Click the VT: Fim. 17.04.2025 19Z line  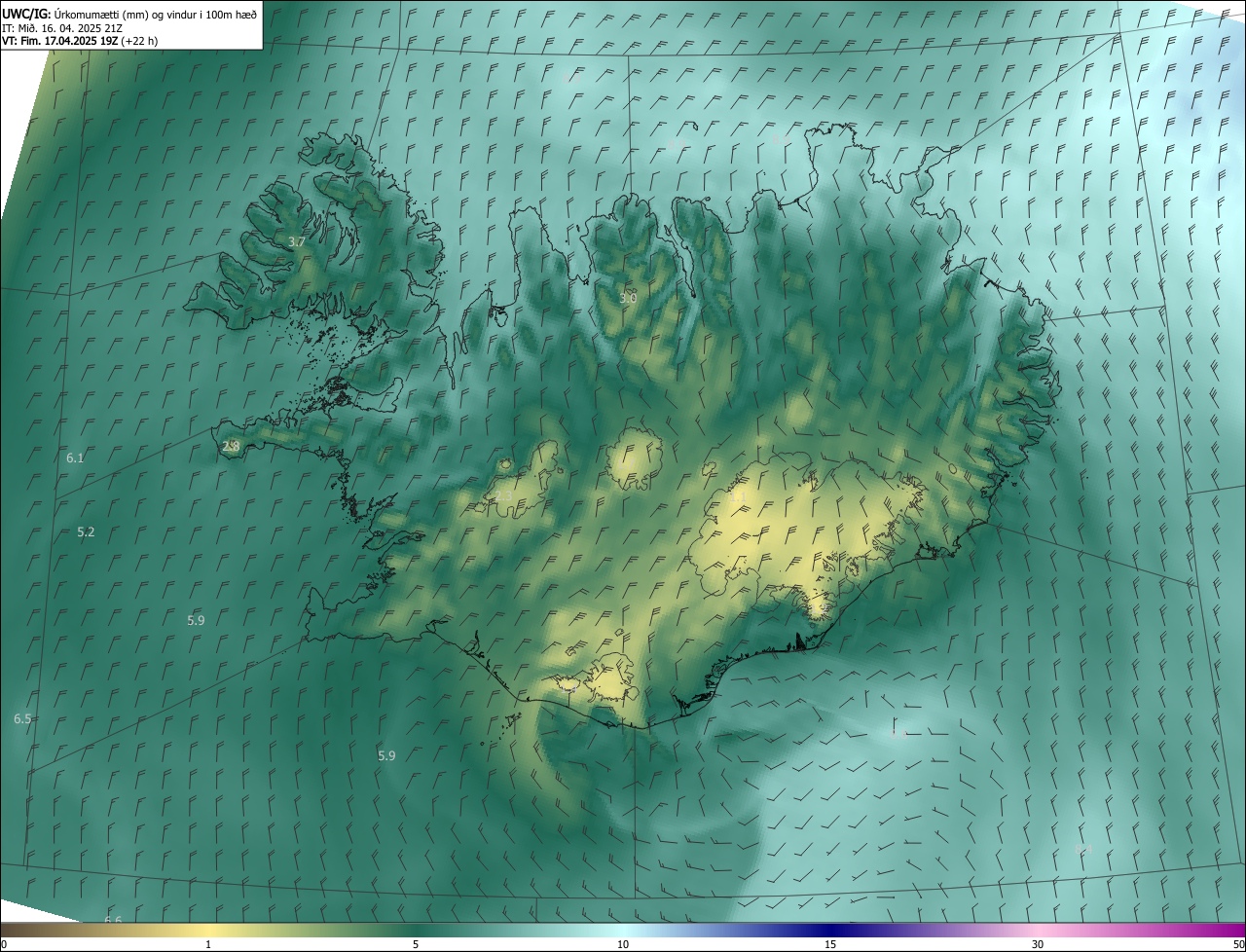(x=80, y=41)
